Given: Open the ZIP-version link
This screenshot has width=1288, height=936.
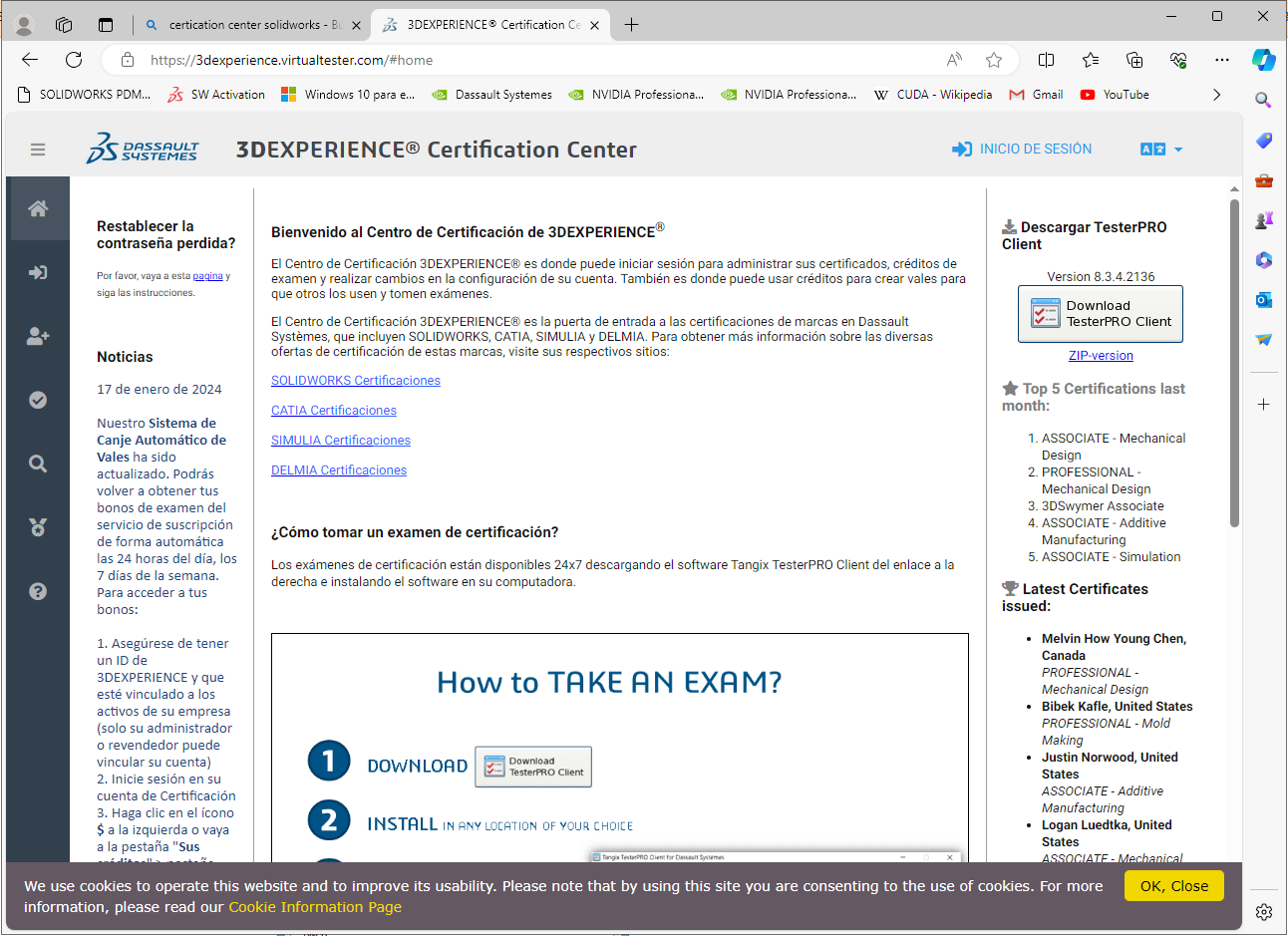Looking at the screenshot, I should (x=1101, y=356).
